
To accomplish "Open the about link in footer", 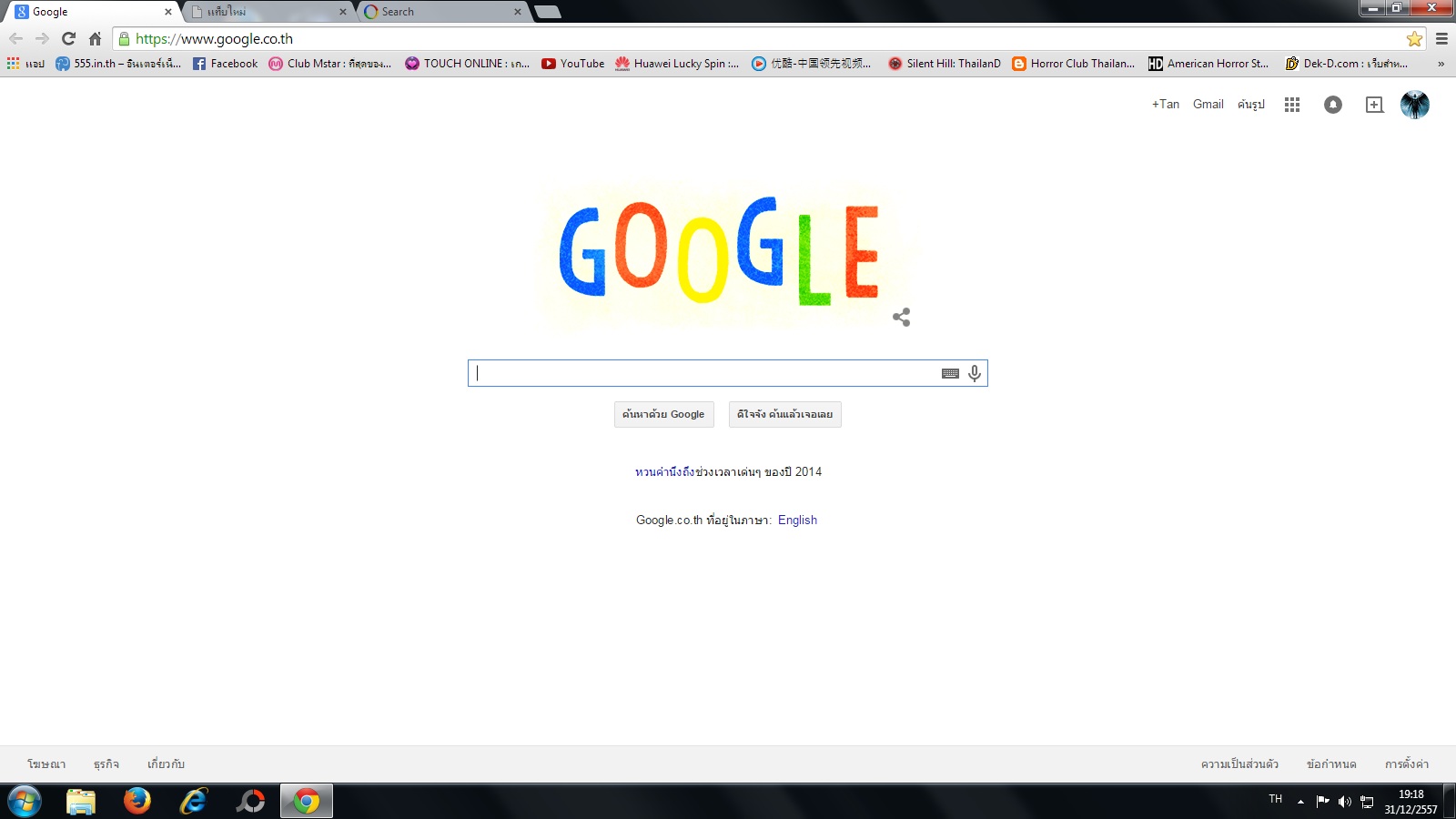I will point(166,764).
